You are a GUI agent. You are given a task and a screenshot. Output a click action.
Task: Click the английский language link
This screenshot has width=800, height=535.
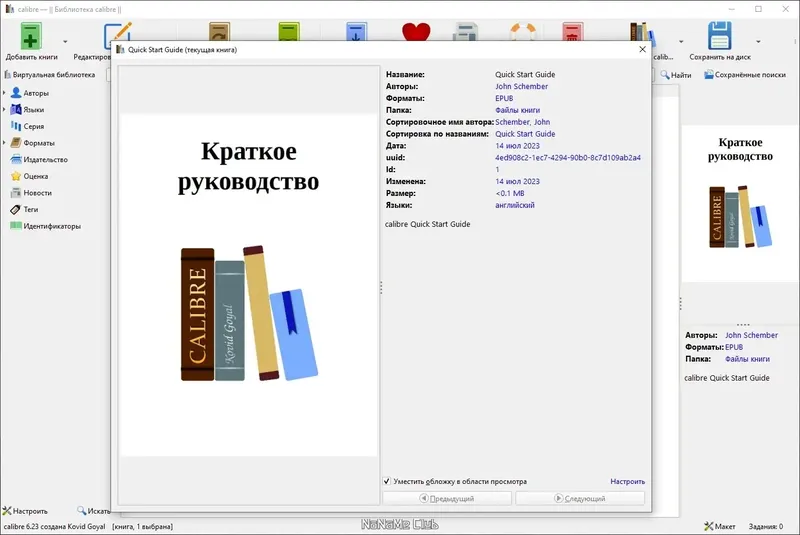click(515, 205)
